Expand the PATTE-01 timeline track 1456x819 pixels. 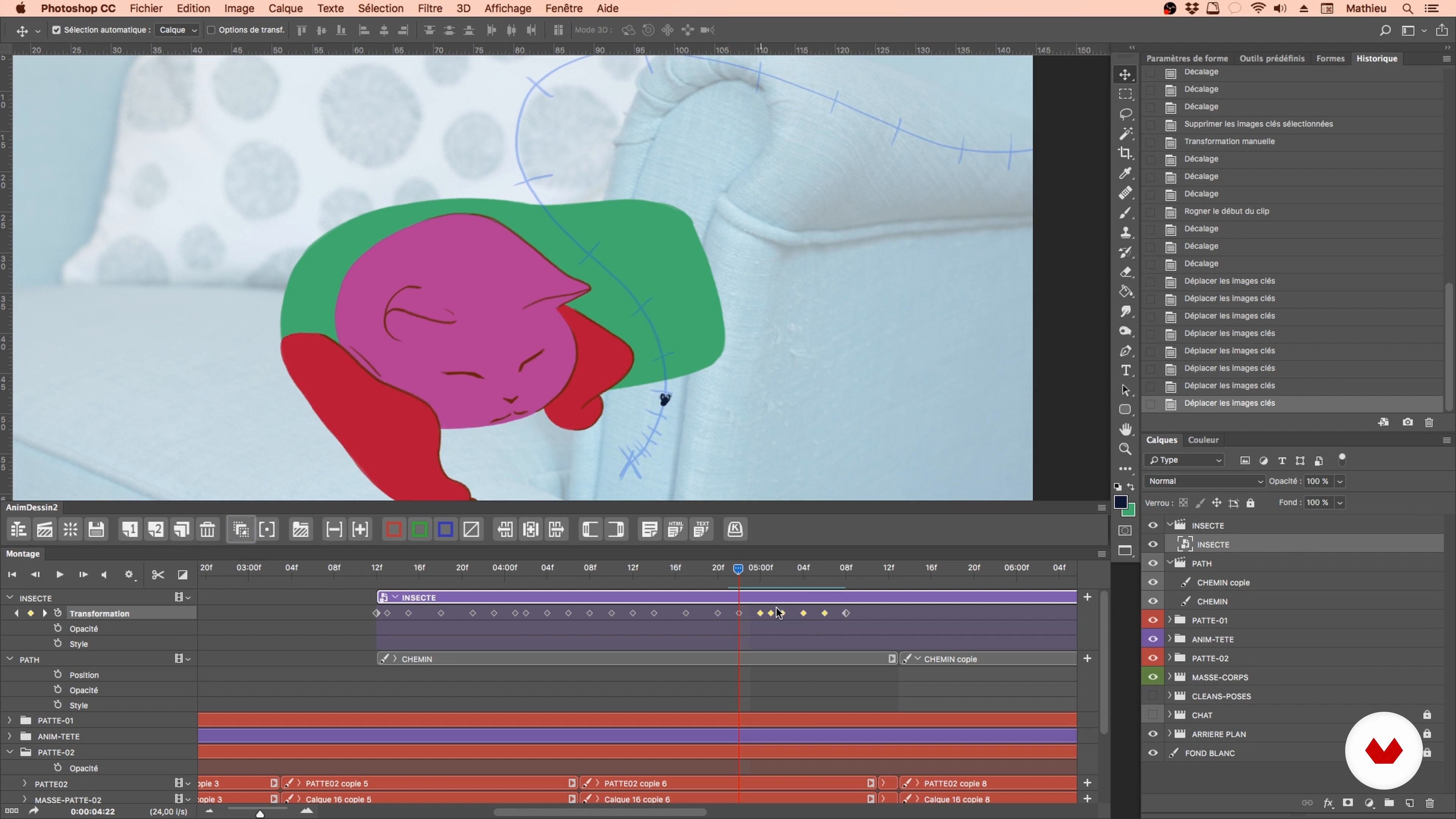click(x=9, y=720)
